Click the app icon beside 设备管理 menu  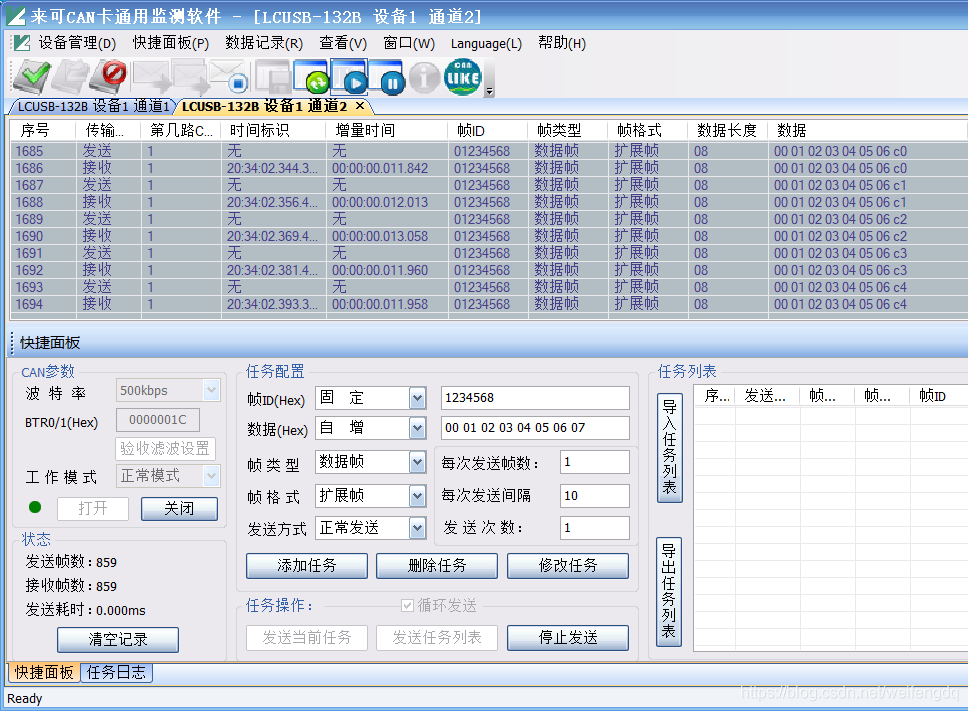click(x=22, y=43)
